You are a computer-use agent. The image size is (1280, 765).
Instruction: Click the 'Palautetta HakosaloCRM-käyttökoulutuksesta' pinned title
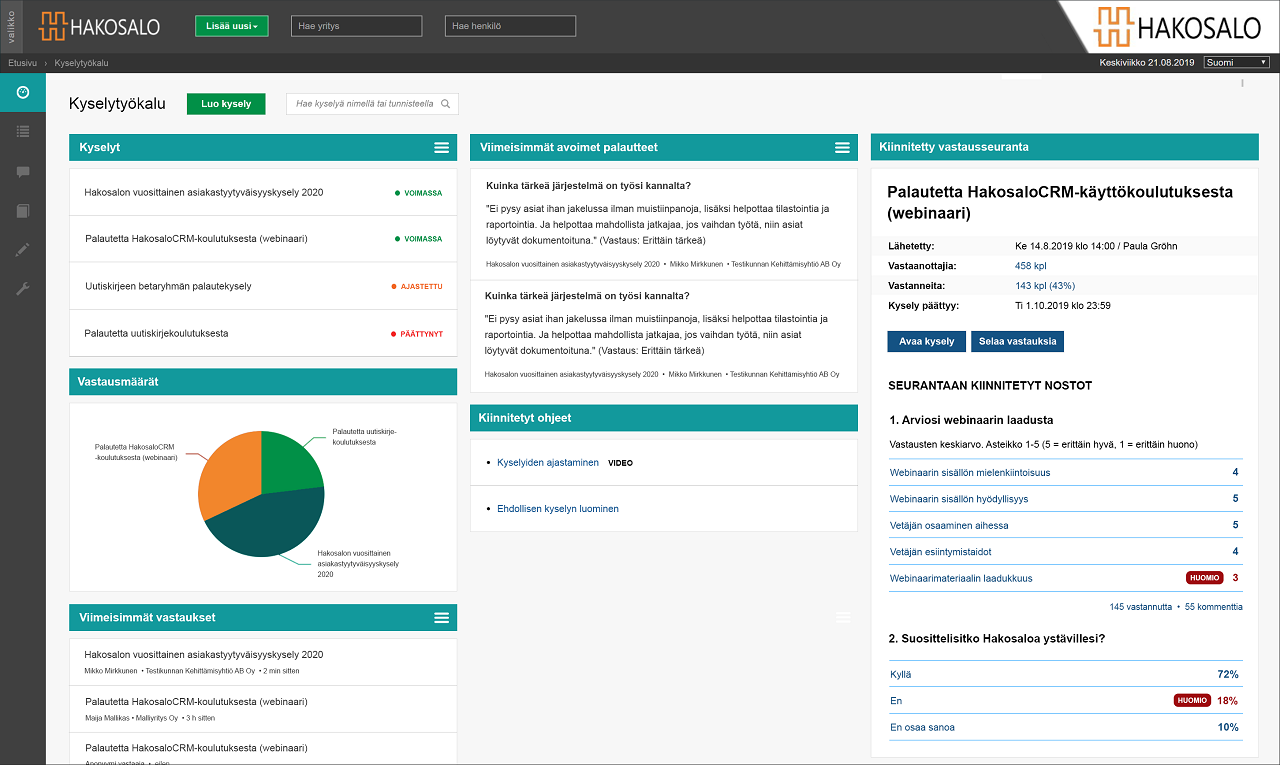[x=1060, y=202]
